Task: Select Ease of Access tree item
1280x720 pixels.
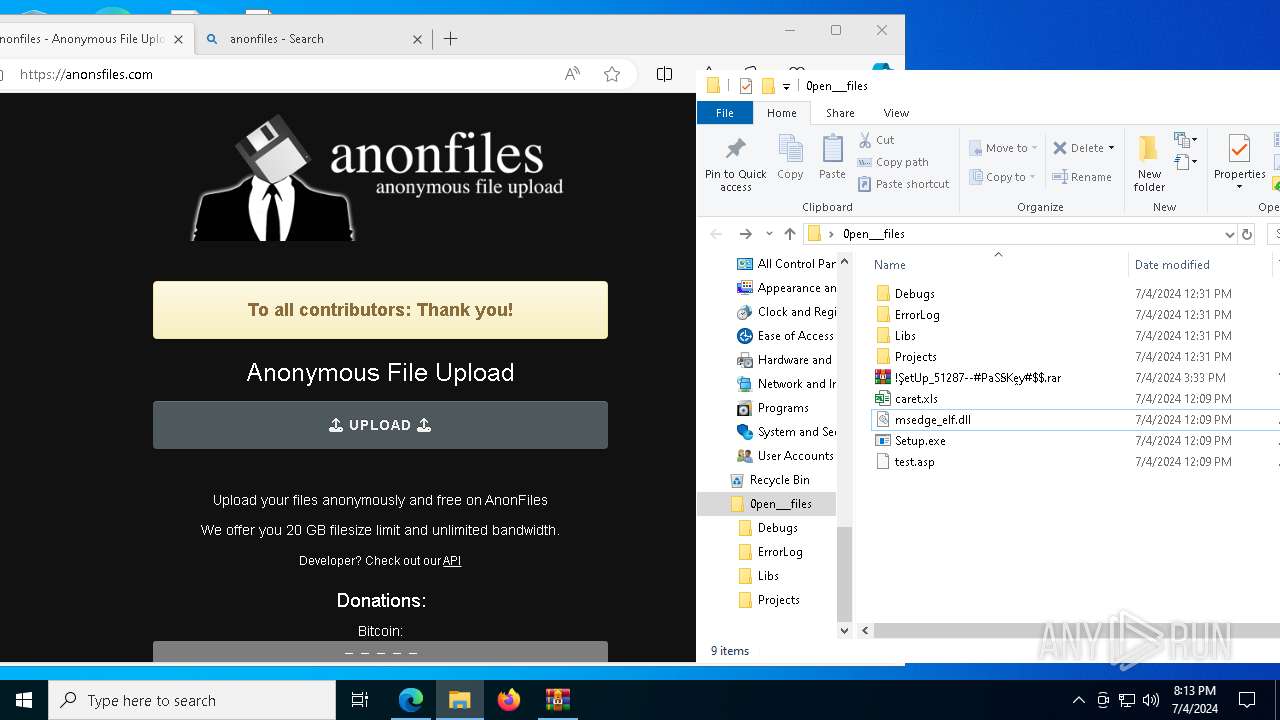Action: 786,336
